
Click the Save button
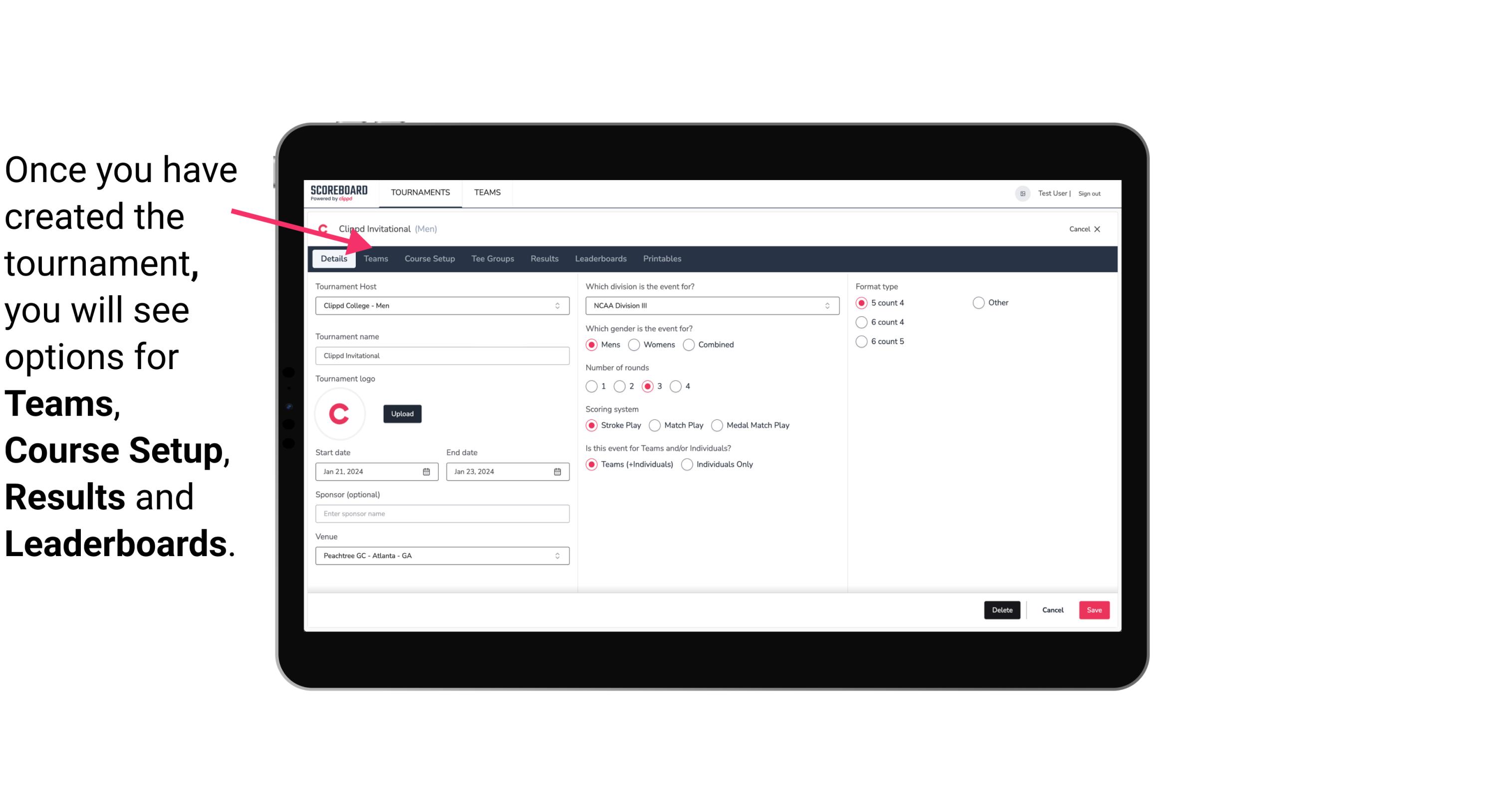pyautogui.click(x=1093, y=609)
